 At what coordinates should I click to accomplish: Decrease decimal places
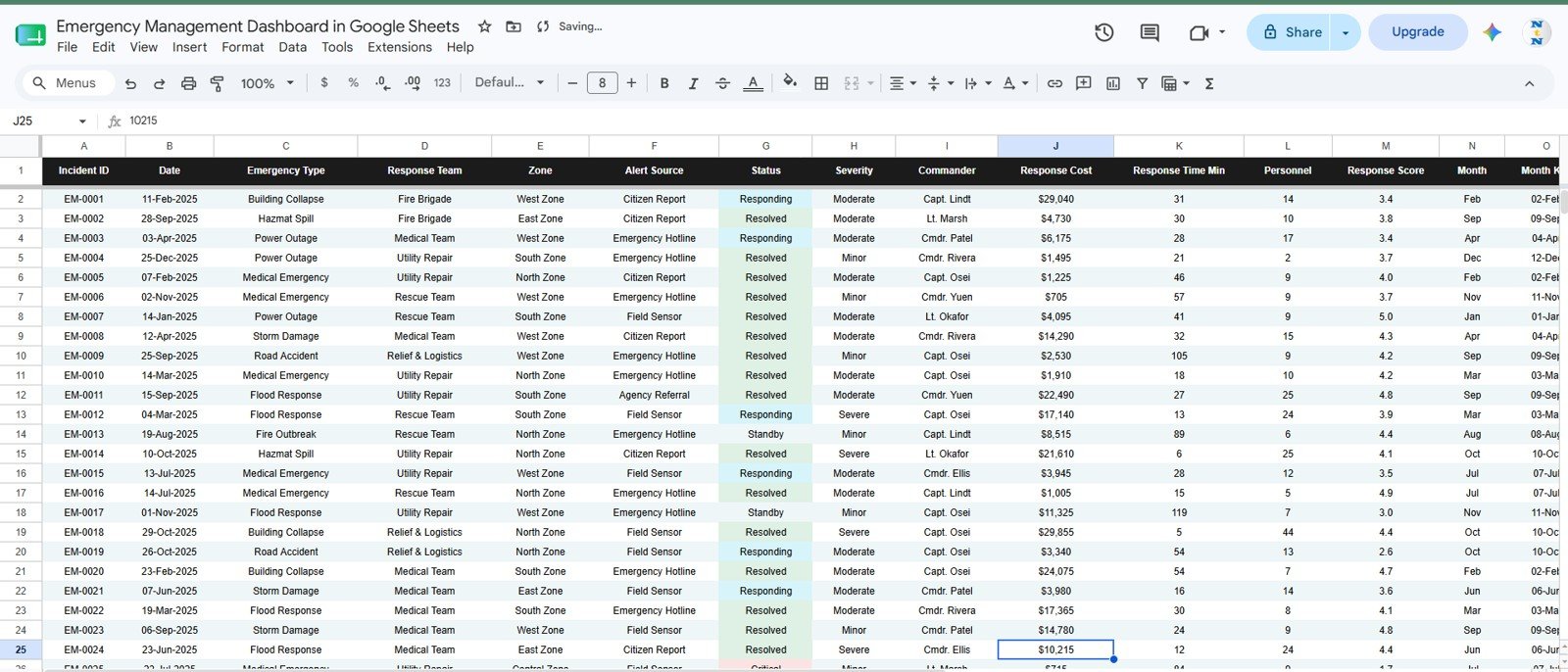tap(382, 83)
